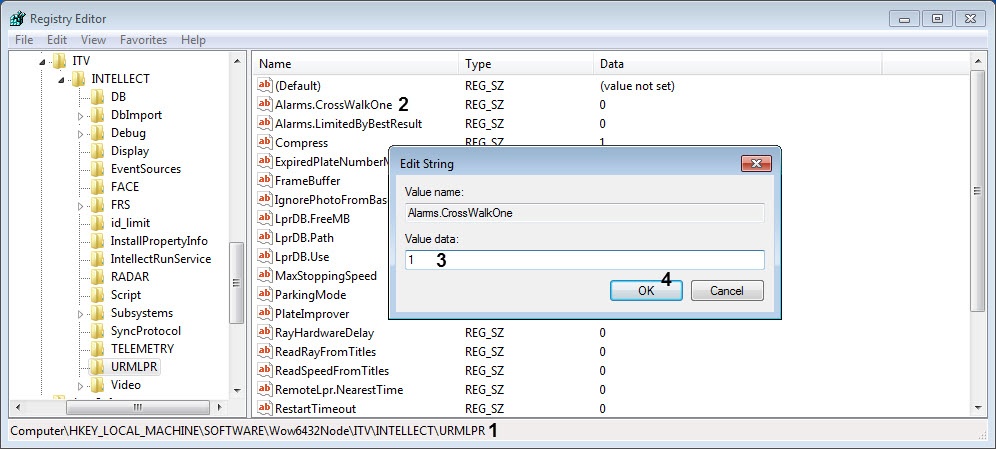
Task: Close the Edit String dialog
Action: click(753, 163)
